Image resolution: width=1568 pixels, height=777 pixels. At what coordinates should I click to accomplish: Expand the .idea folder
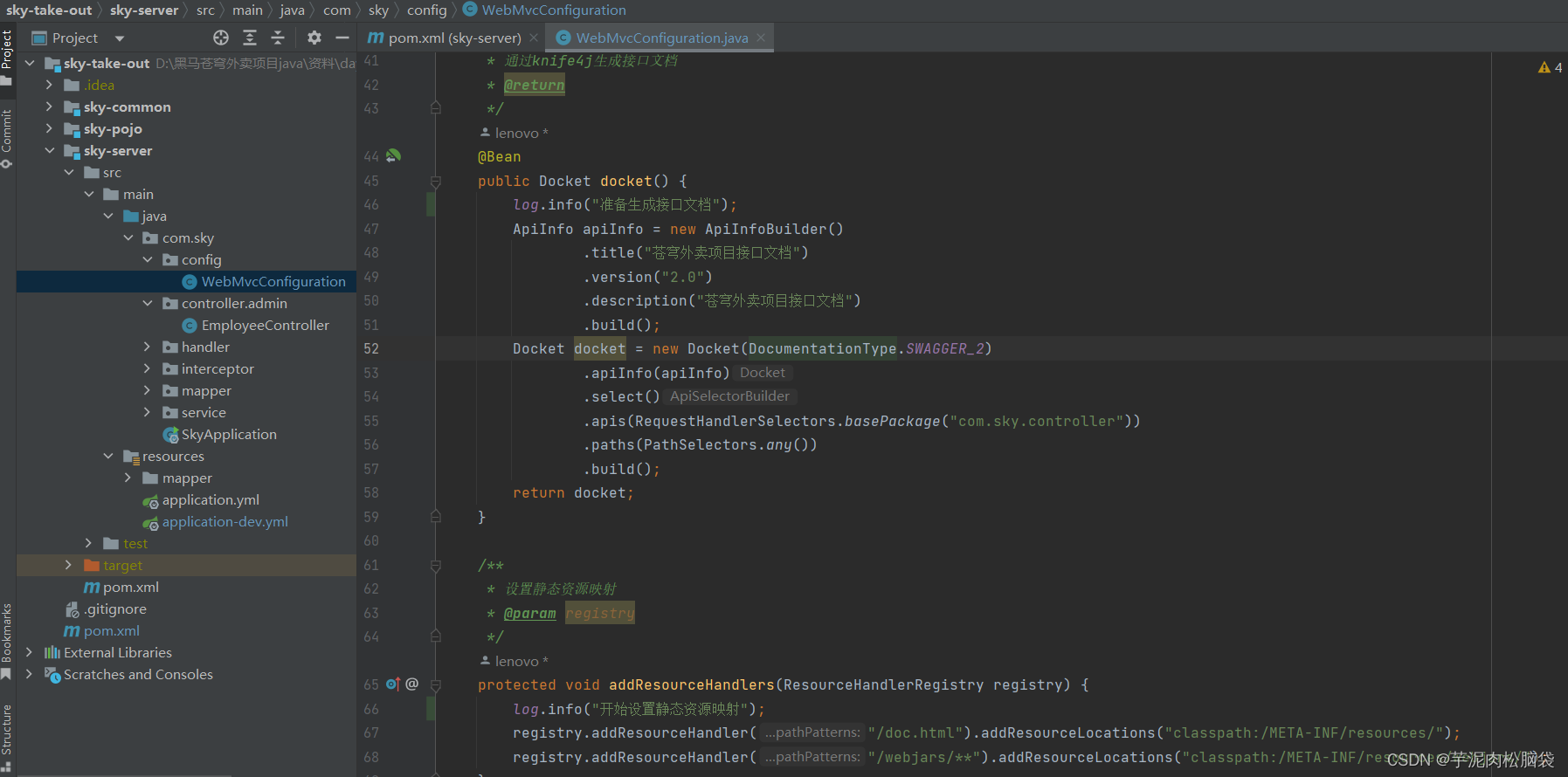pos(50,85)
